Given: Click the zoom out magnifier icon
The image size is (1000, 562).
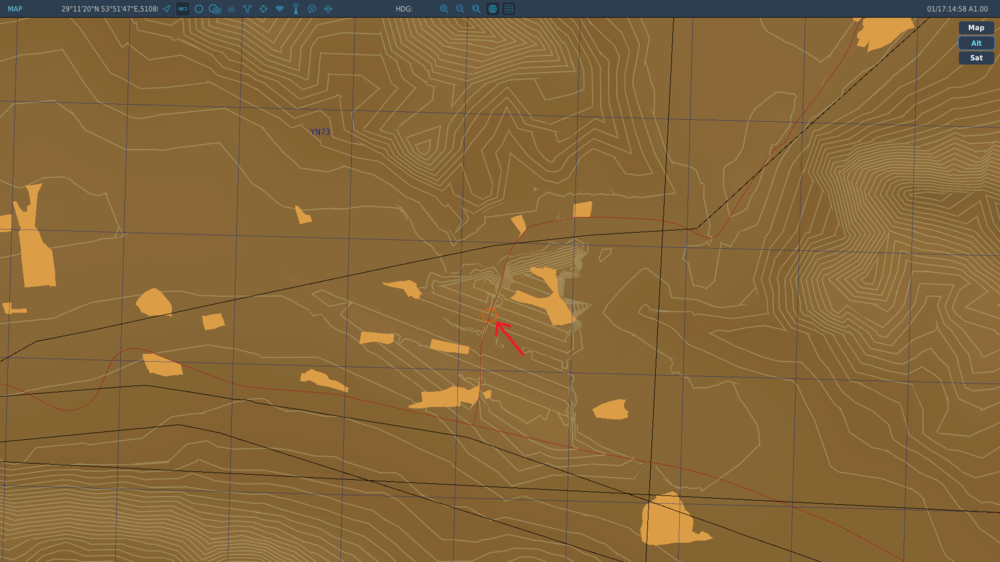Looking at the screenshot, I should 460,9.
